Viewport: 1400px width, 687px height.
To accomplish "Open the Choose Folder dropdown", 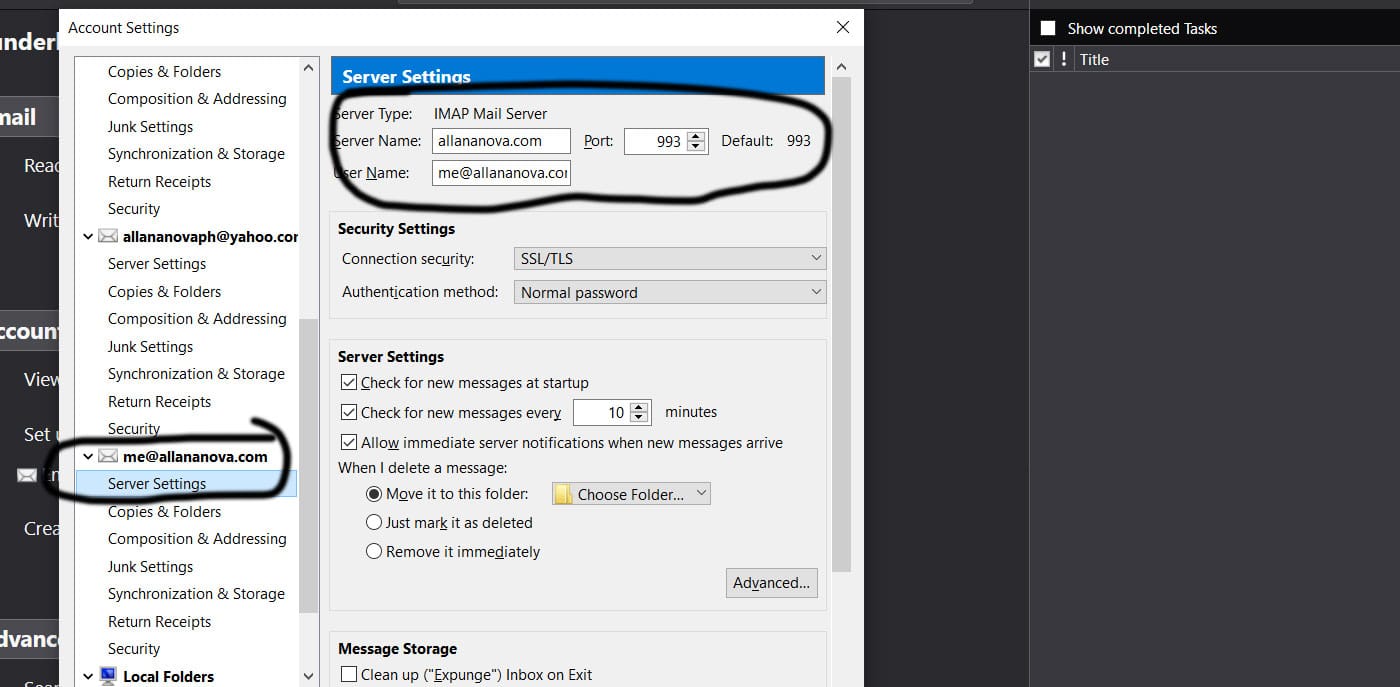I will (631, 494).
